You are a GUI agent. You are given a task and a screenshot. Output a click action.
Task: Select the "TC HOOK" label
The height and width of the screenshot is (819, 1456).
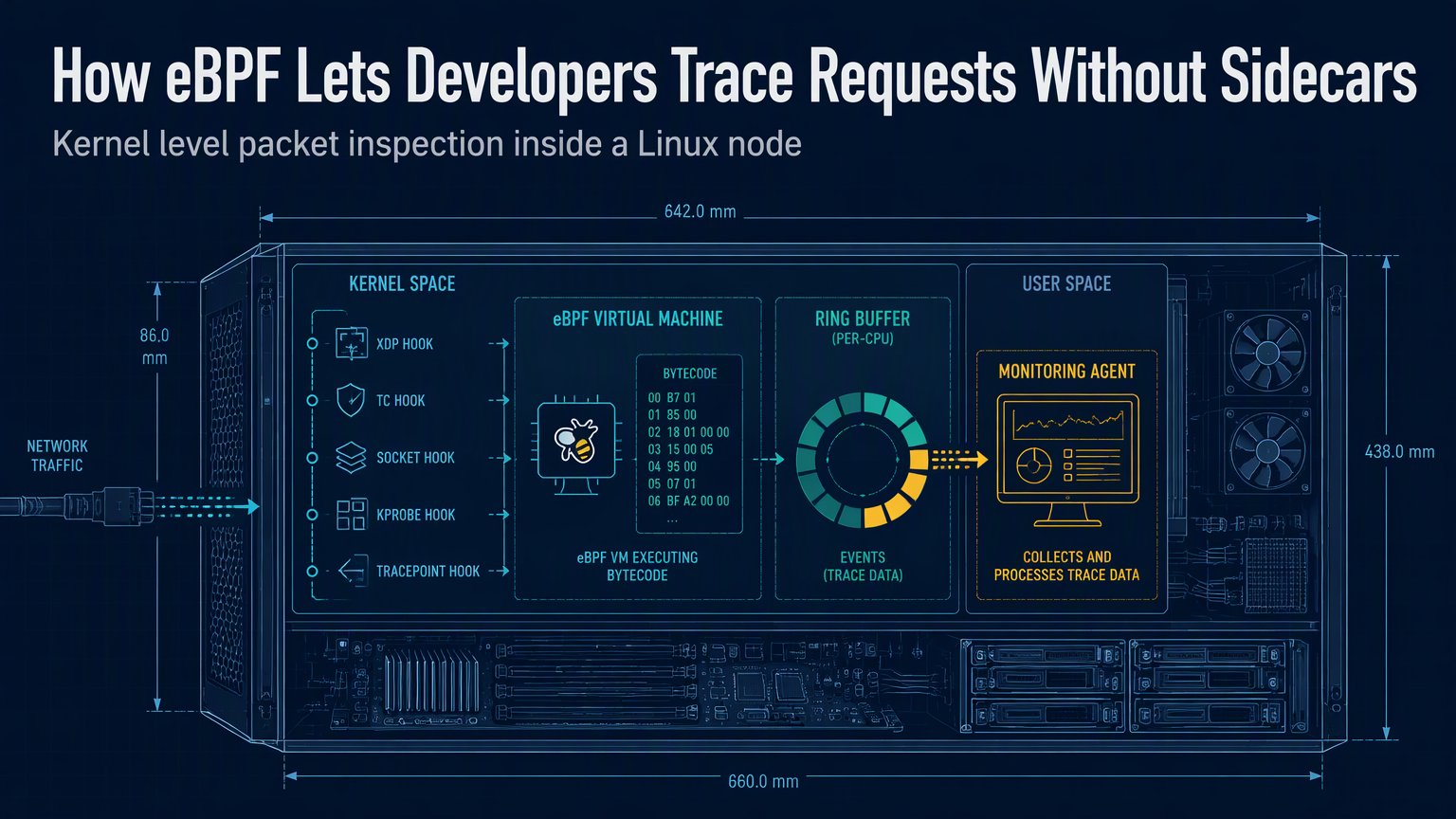click(401, 401)
